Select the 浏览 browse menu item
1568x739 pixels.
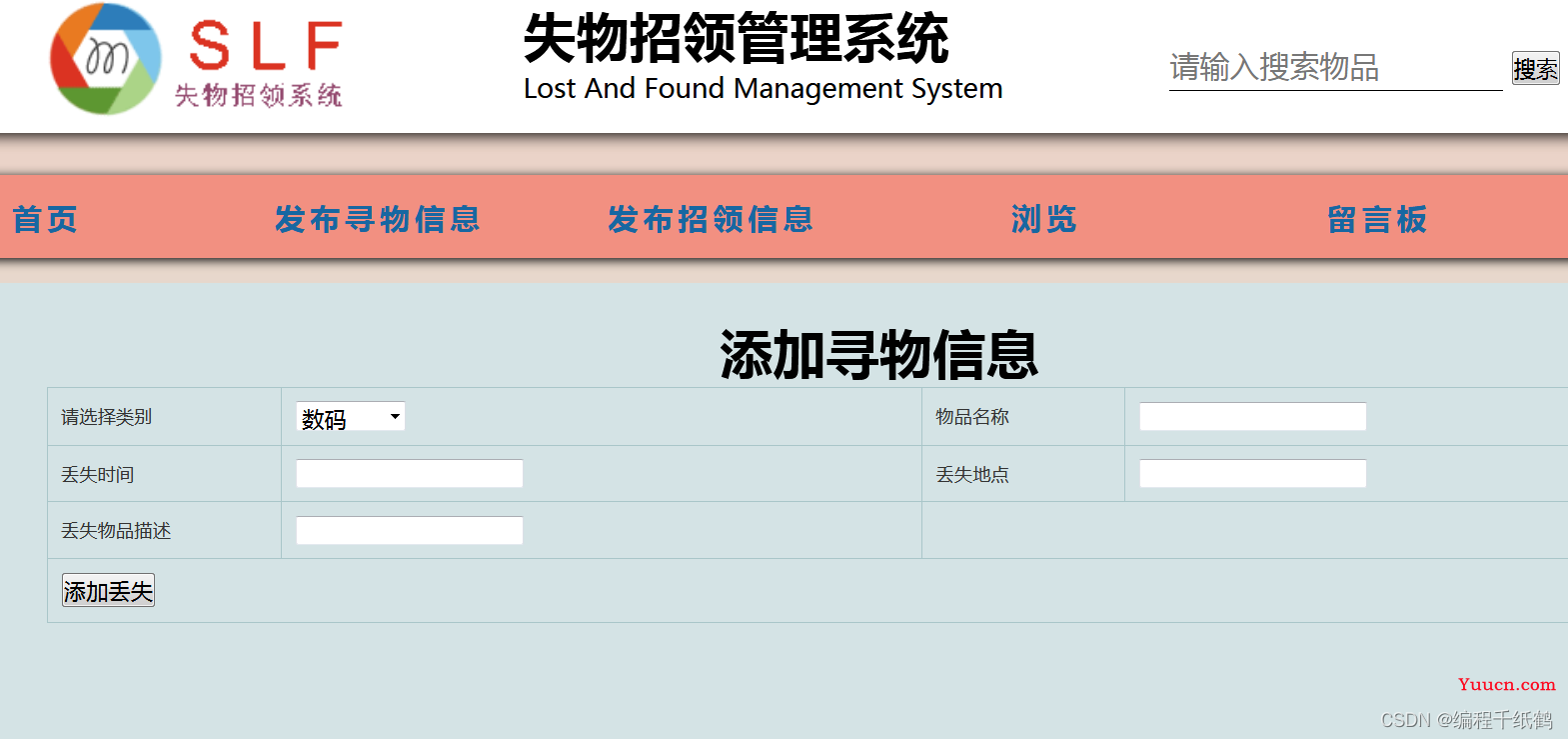pyautogui.click(x=1043, y=219)
